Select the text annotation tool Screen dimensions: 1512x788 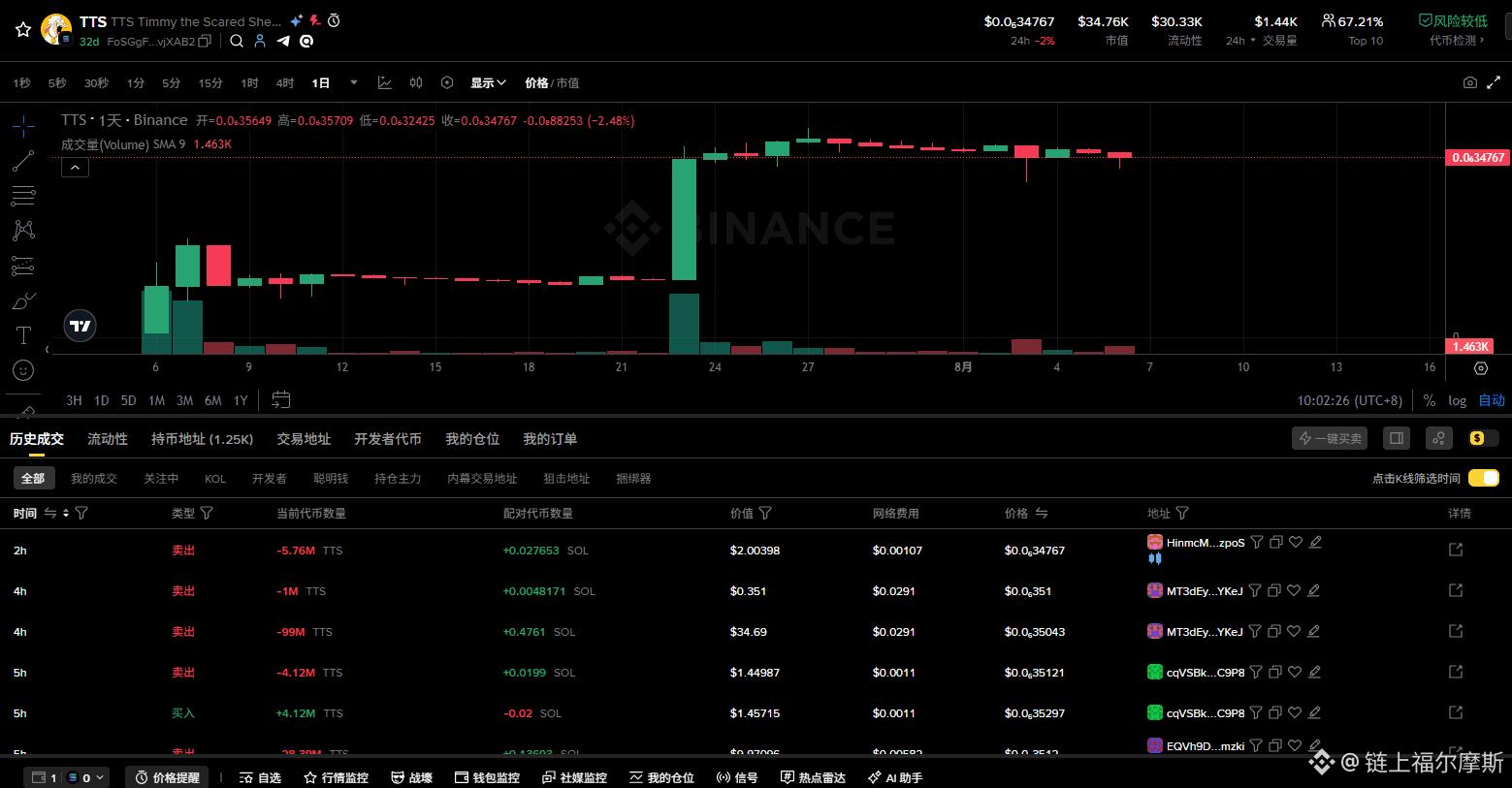[x=23, y=335]
